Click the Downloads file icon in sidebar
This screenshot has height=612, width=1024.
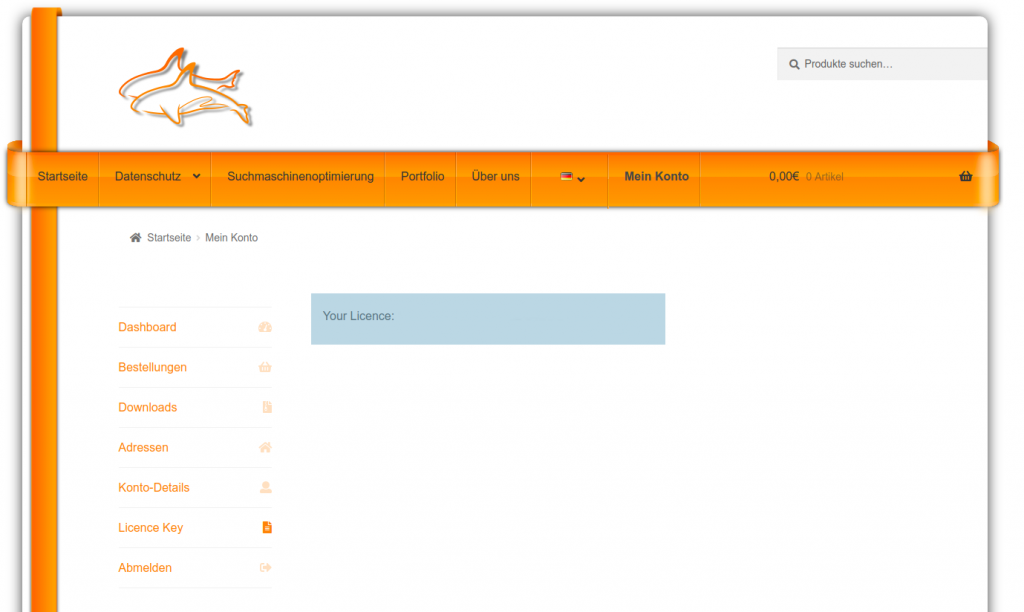click(x=266, y=407)
